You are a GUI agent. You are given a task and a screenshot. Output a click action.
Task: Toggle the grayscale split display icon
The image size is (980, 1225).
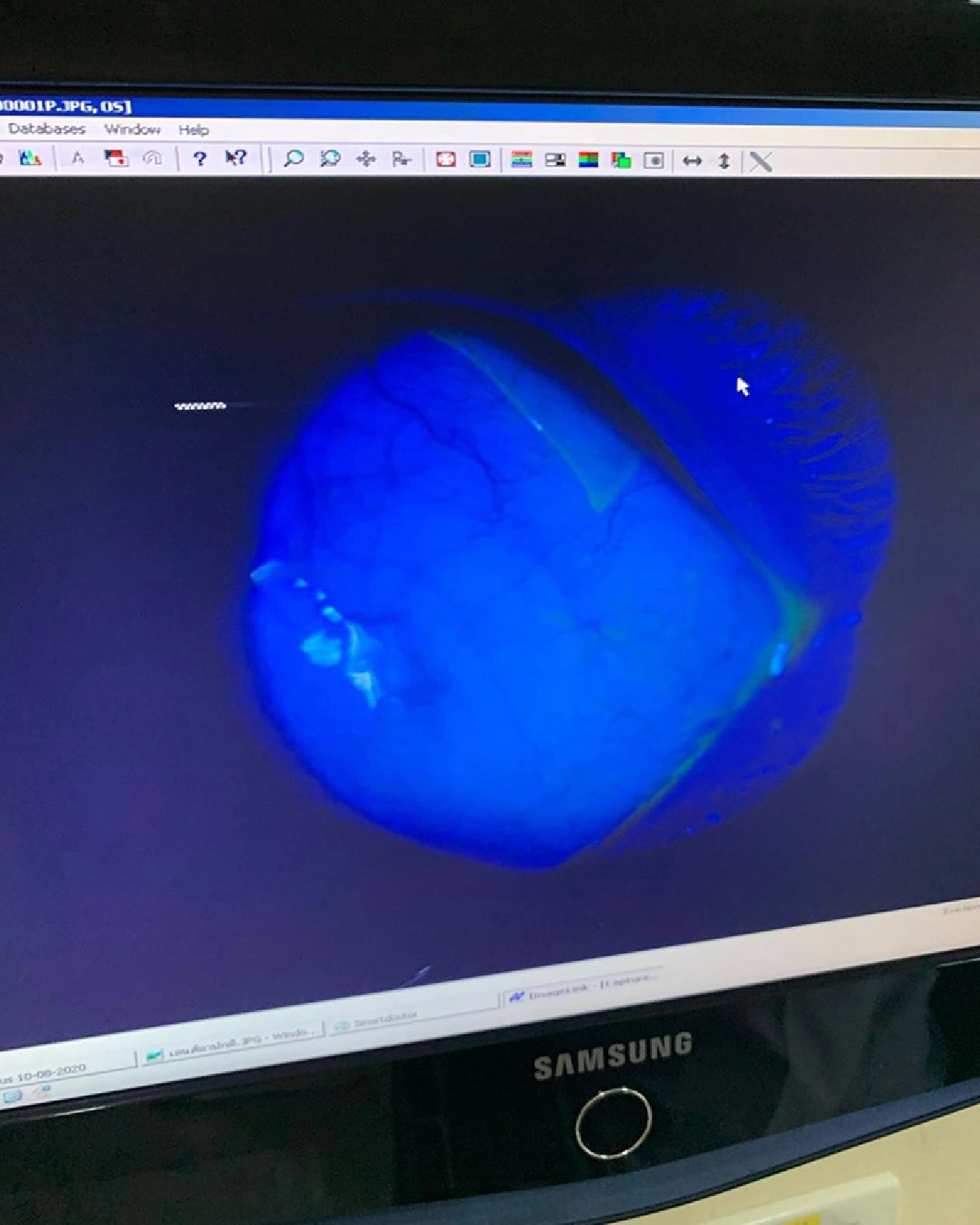[x=555, y=160]
